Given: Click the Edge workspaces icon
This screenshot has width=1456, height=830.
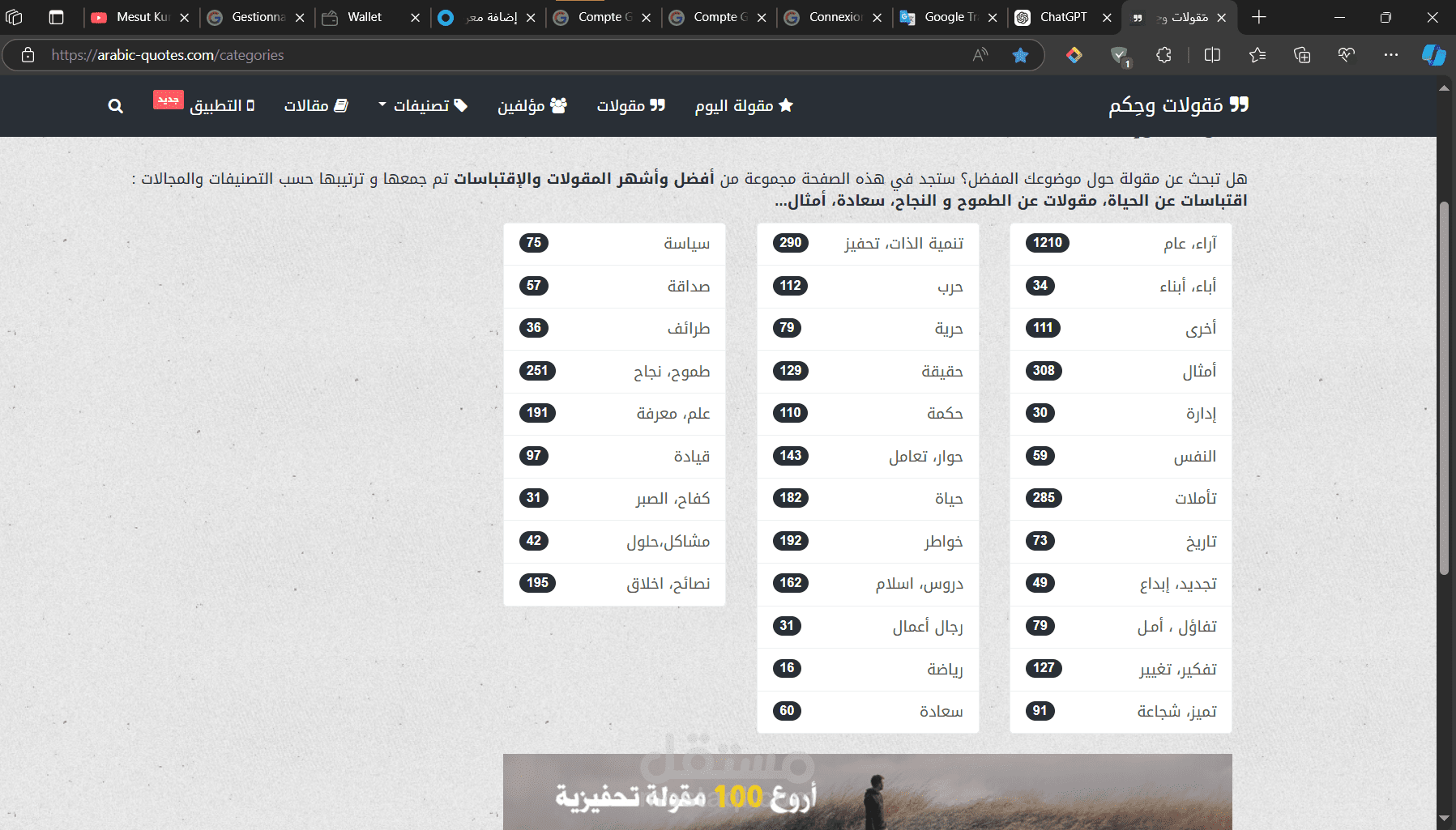Looking at the screenshot, I should click(x=15, y=17).
